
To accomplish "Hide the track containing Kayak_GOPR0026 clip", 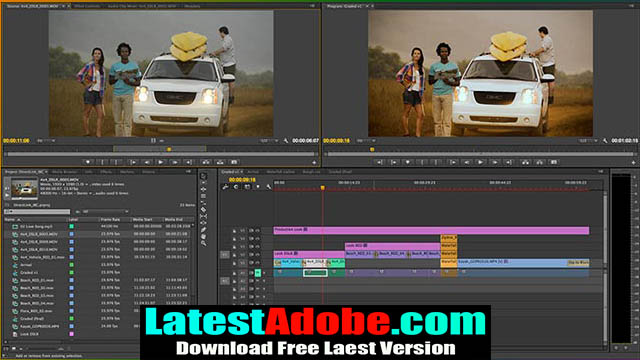I will click(x=258, y=263).
